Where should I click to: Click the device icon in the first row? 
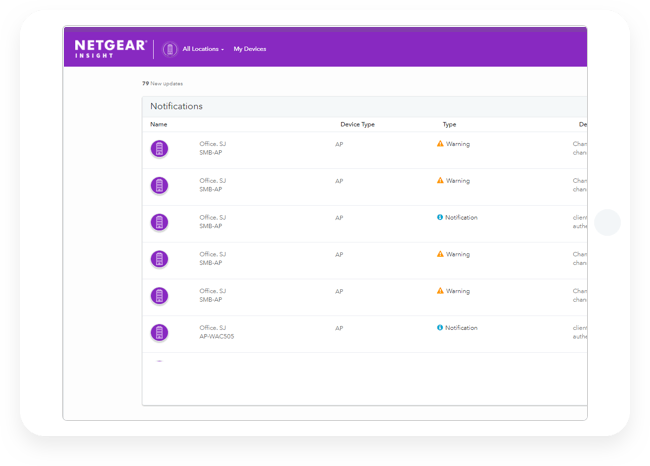point(159,149)
